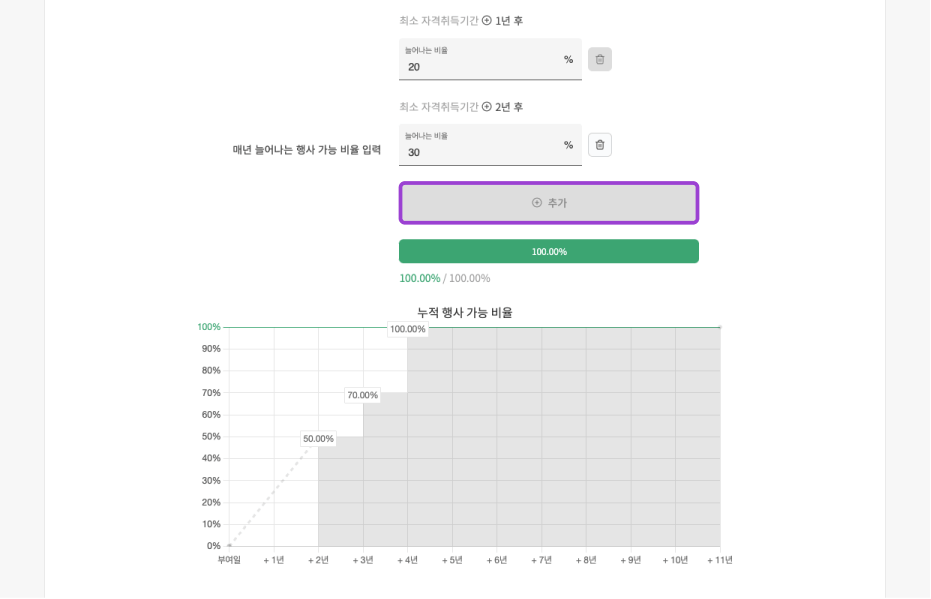Image resolution: width=931 pixels, height=599 pixels.
Task: Click the plus icon next to '2년 후'
Action: click(487, 106)
